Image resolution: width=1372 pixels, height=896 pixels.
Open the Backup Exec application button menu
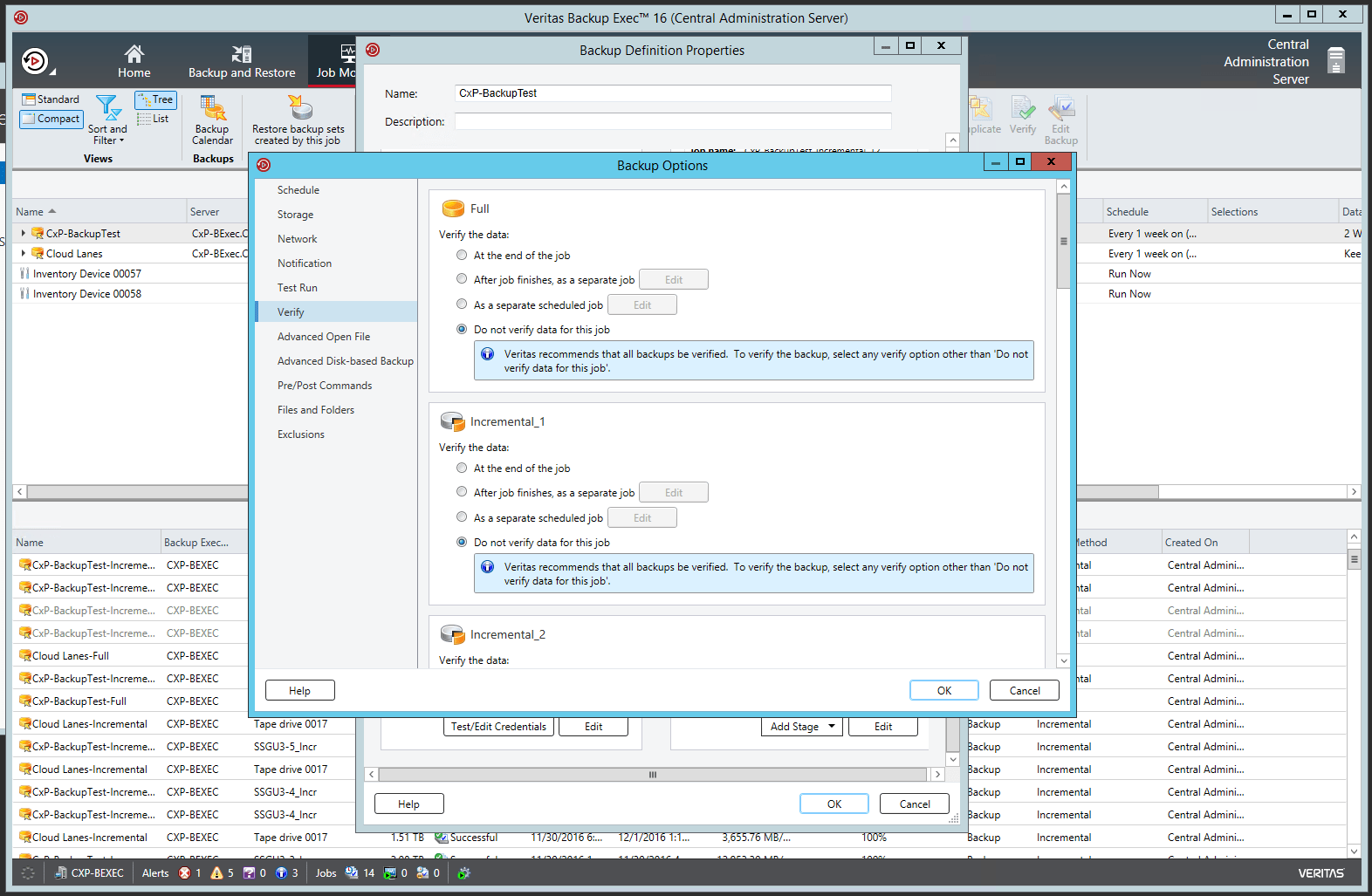tap(37, 61)
